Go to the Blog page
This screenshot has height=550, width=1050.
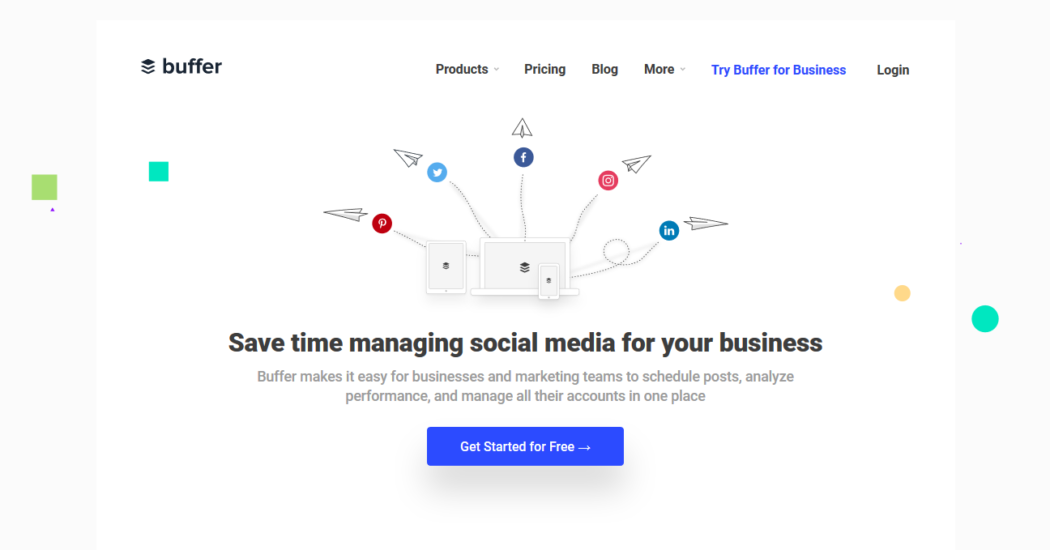click(605, 70)
